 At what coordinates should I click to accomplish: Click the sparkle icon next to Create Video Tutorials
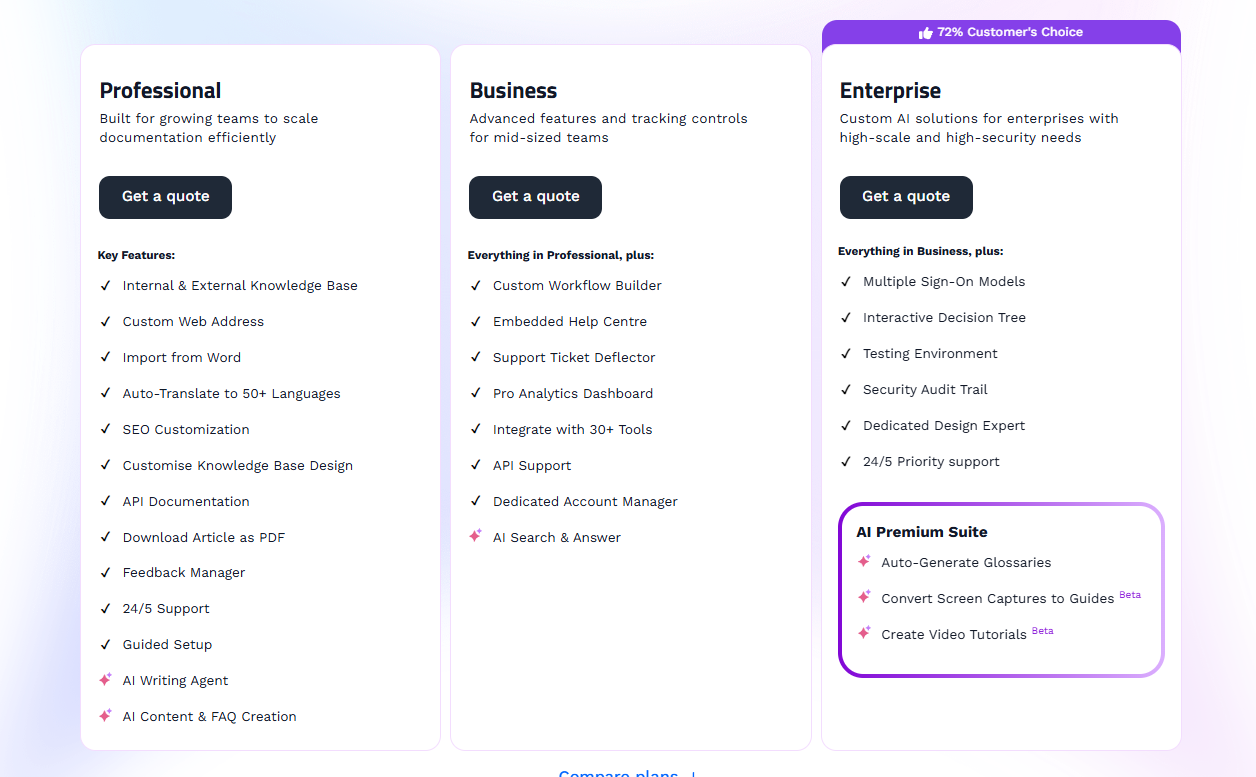[864, 633]
